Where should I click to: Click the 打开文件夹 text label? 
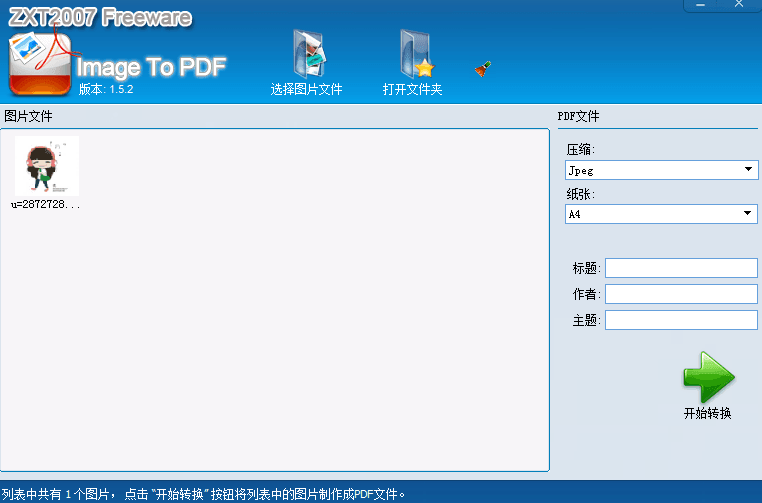pos(412,90)
